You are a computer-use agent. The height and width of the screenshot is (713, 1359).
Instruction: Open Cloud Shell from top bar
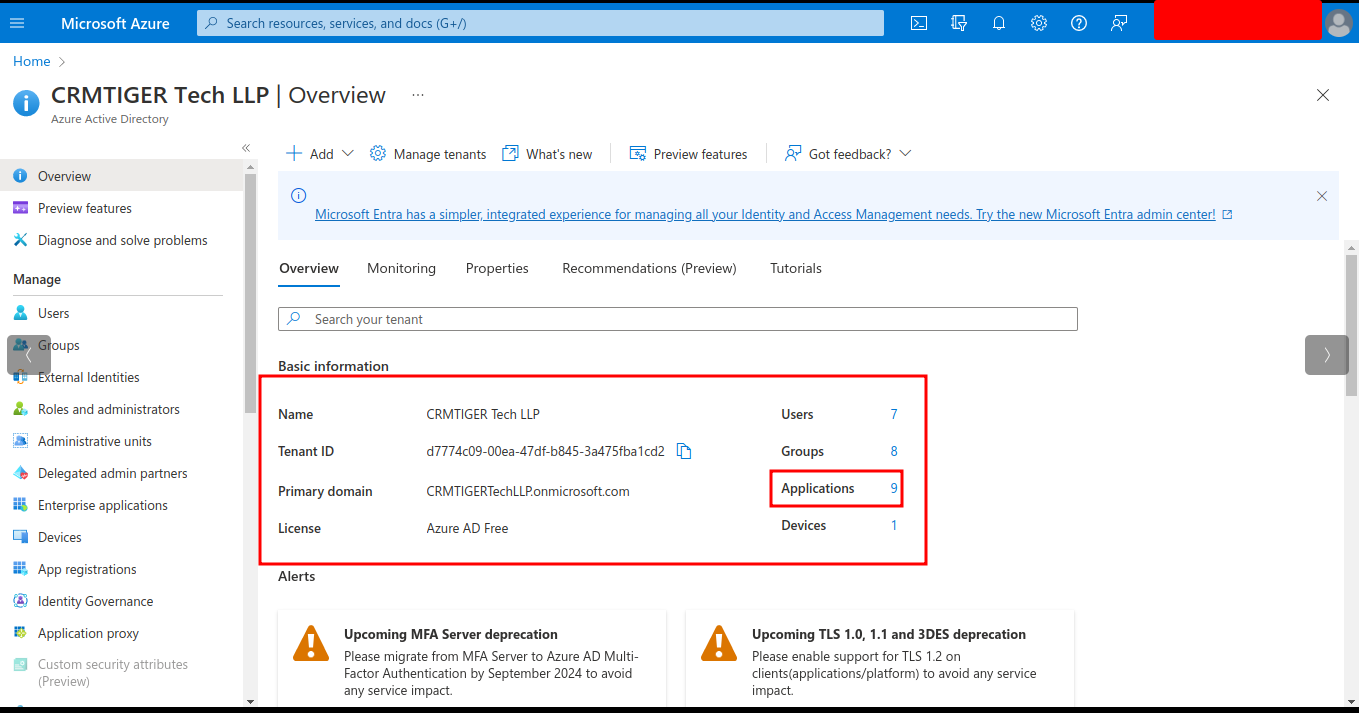coord(919,23)
